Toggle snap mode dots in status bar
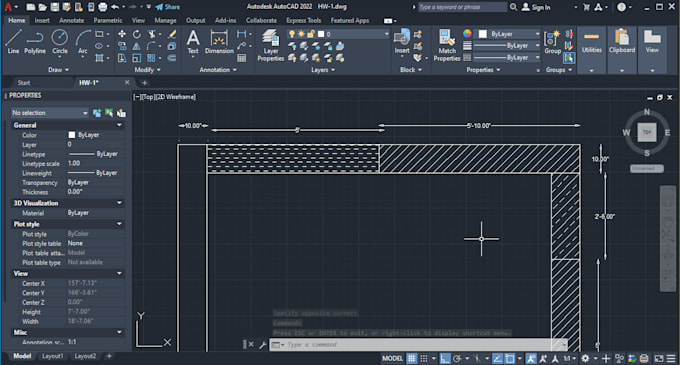 coord(424,358)
